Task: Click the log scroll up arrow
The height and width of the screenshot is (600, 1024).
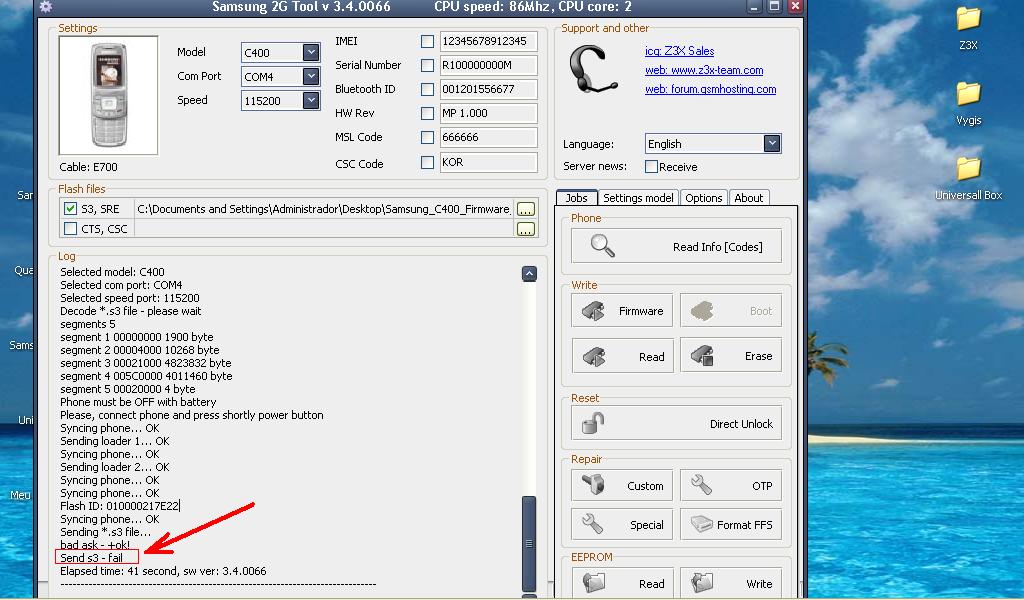Action: 530,274
